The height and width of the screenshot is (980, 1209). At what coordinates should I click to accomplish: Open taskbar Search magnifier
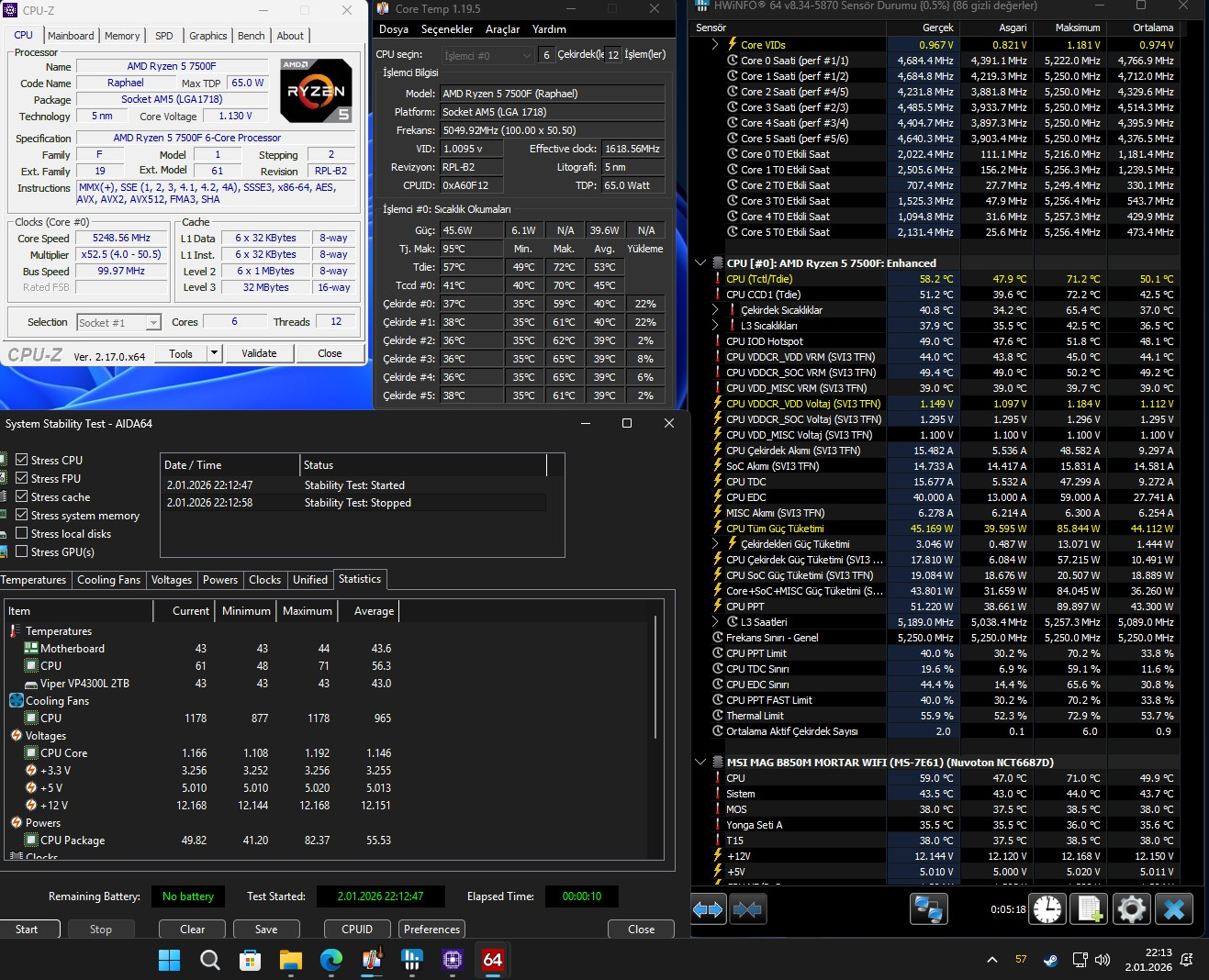pos(210,960)
